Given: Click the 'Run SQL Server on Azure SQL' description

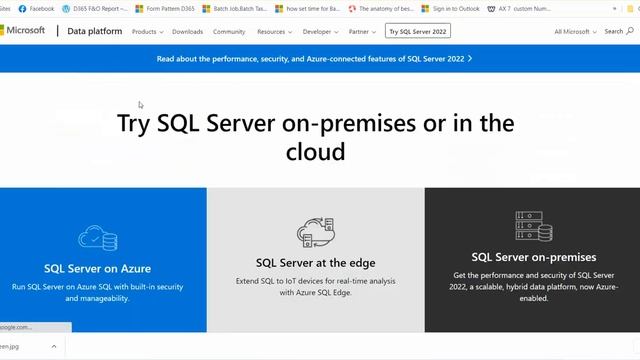Looking at the screenshot, I should pyautogui.click(x=98, y=292).
